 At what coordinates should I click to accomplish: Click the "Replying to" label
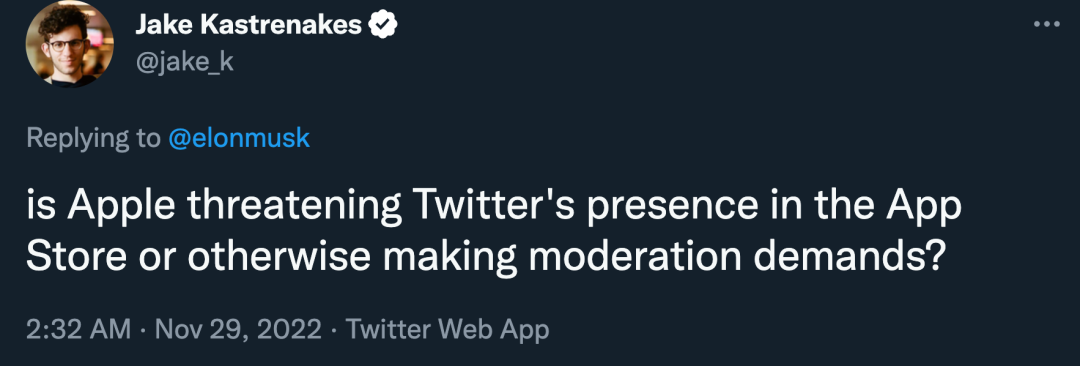click(93, 139)
